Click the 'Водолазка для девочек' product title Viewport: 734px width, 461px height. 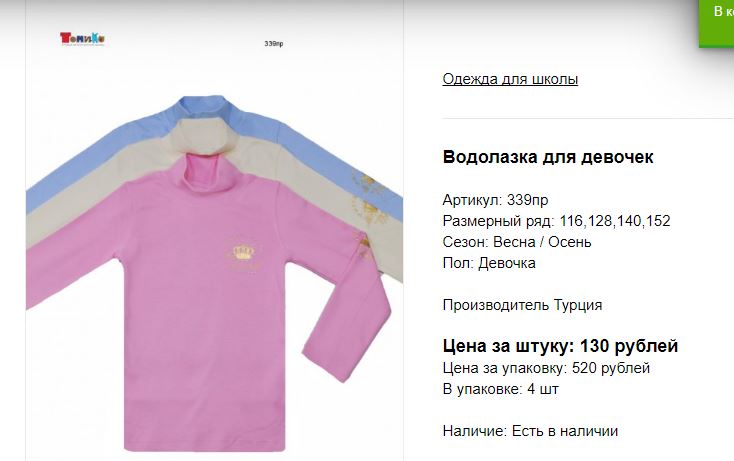(x=548, y=157)
